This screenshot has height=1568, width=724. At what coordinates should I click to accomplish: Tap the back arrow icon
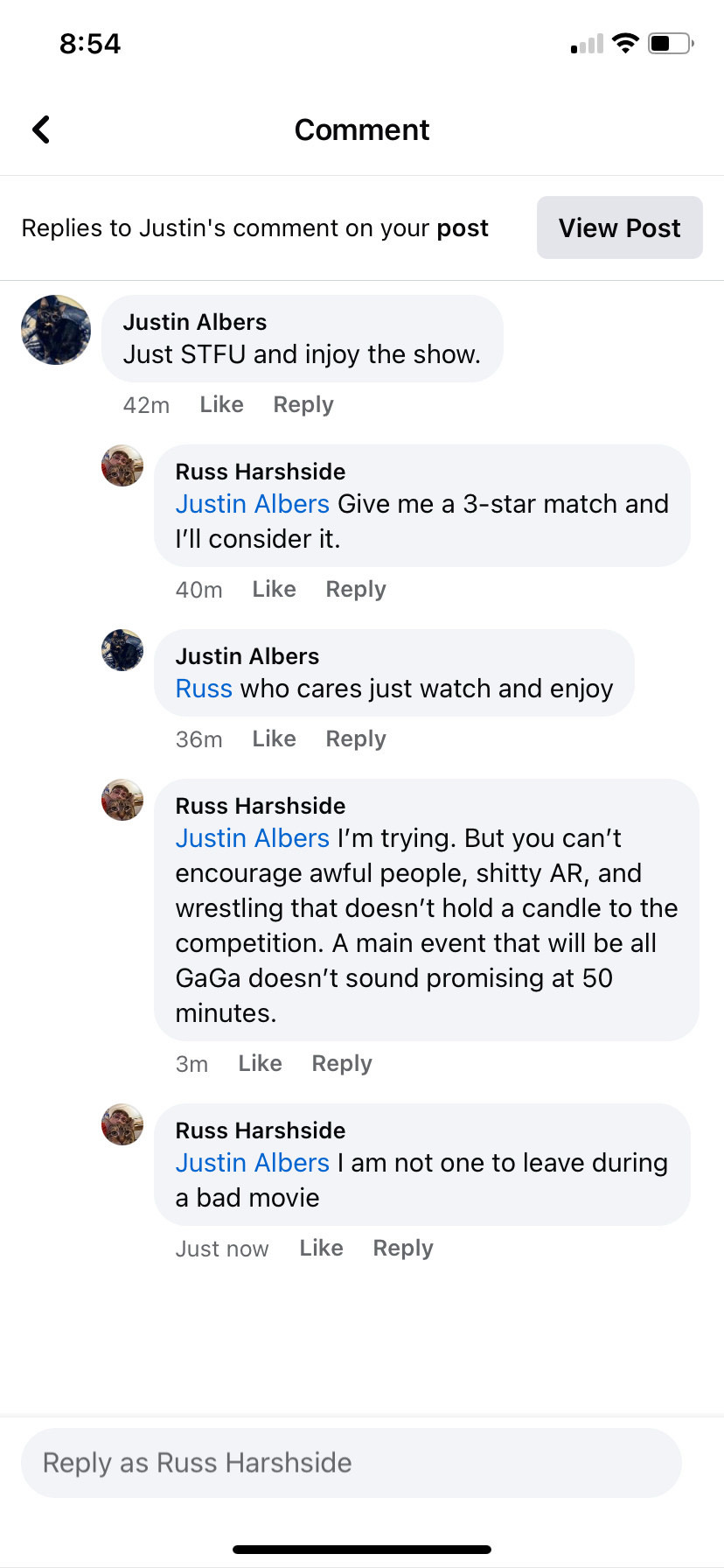pyautogui.click(x=41, y=129)
